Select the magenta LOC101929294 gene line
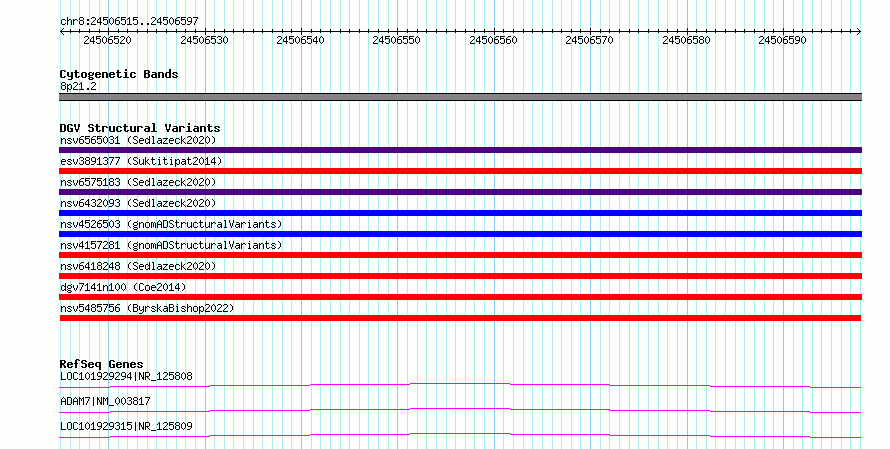The height and width of the screenshot is (449, 890). [x=460, y=386]
